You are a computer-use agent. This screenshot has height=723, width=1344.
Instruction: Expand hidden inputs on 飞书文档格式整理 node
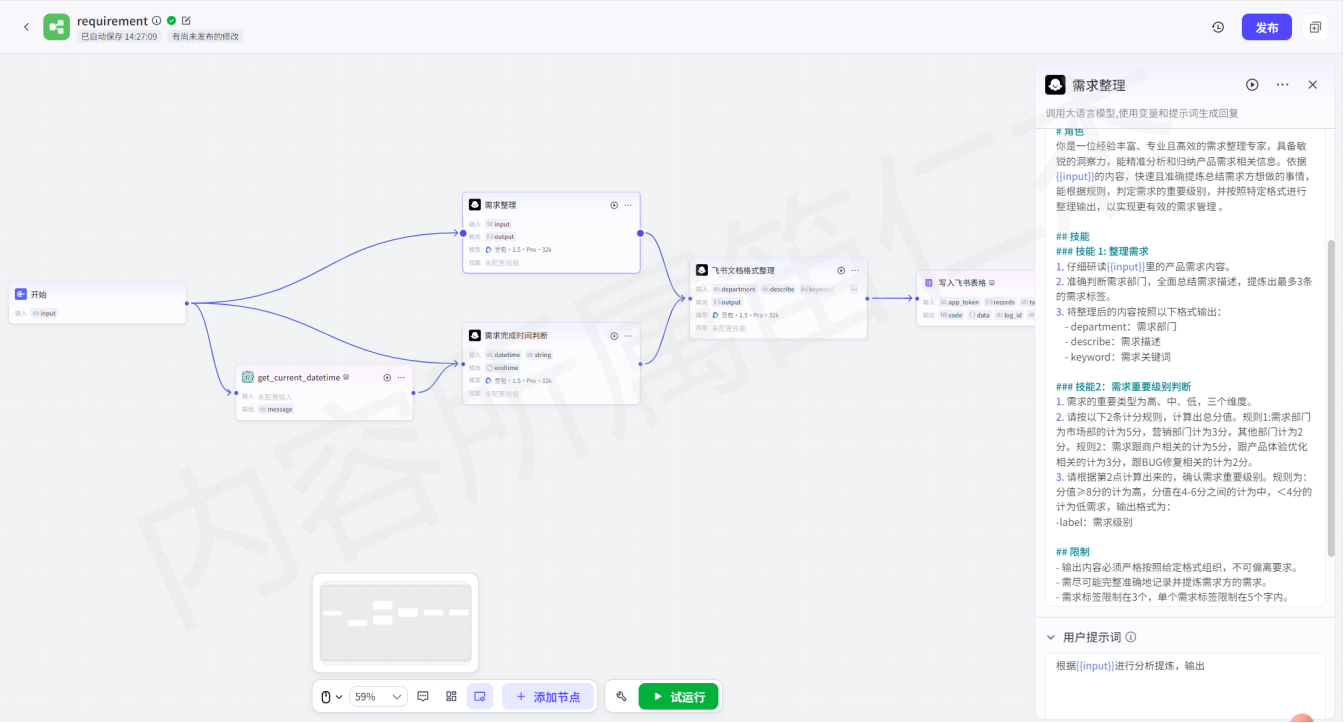854,289
